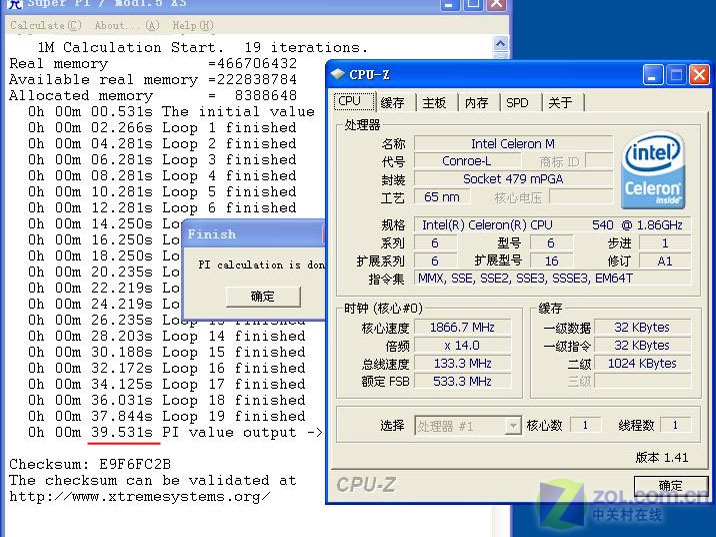This screenshot has width=716, height=537.
Task: Click the 133.3 MHz bus speed value
Action: pos(462,363)
